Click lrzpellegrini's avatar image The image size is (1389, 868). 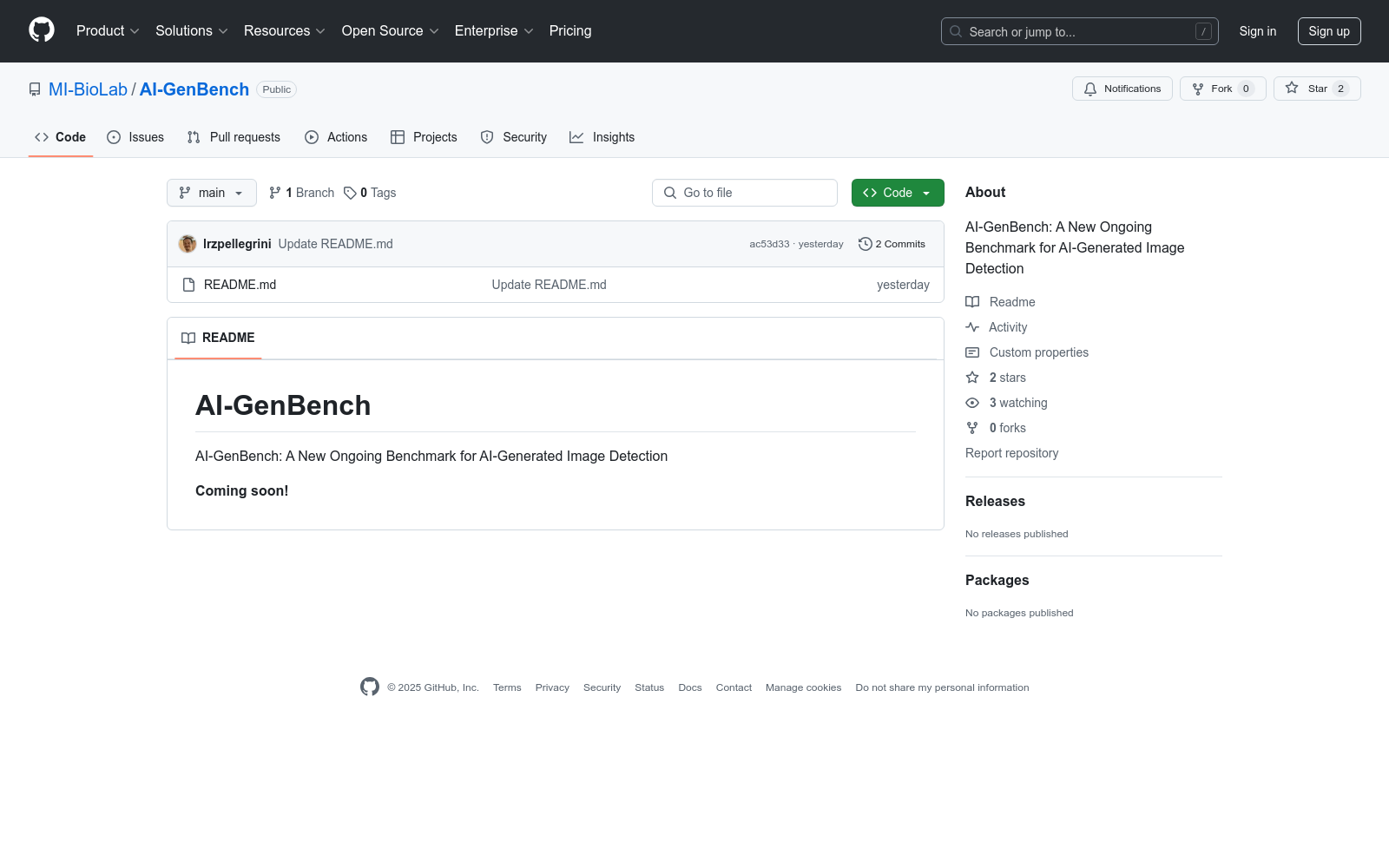[x=188, y=244]
